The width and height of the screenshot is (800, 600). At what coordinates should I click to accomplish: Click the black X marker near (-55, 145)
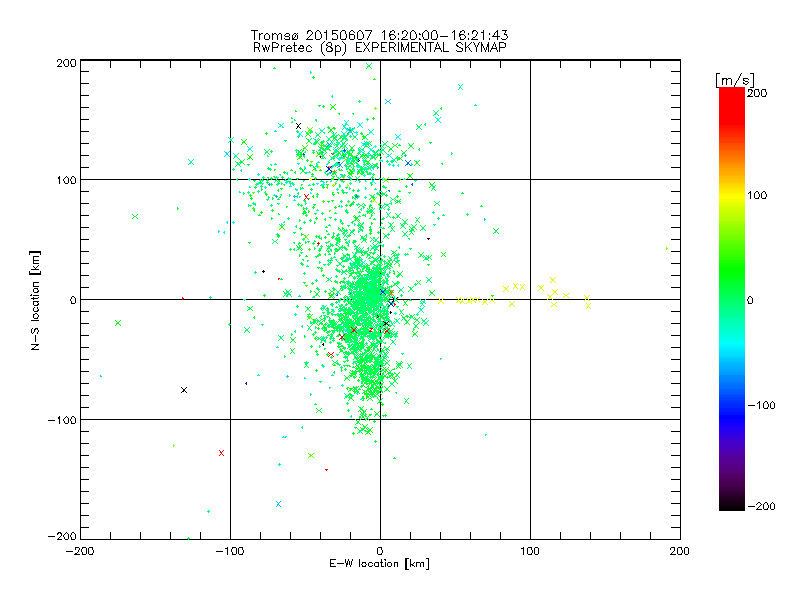[298, 126]
